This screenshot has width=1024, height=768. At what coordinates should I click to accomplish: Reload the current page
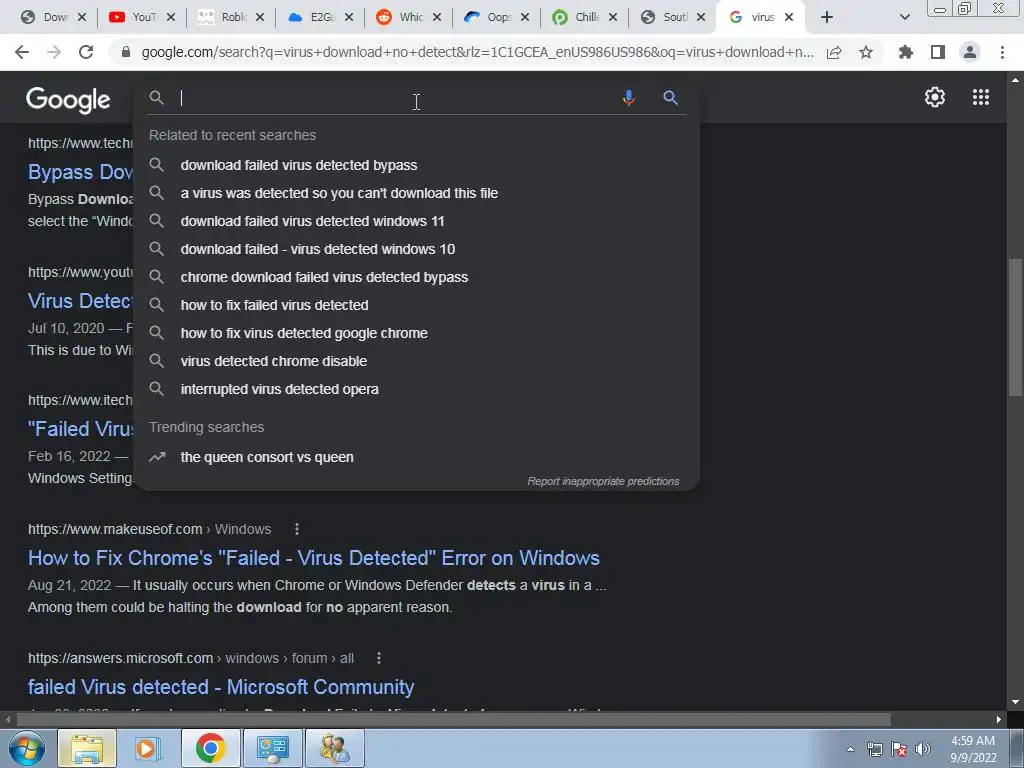click(x=86, y=52)
